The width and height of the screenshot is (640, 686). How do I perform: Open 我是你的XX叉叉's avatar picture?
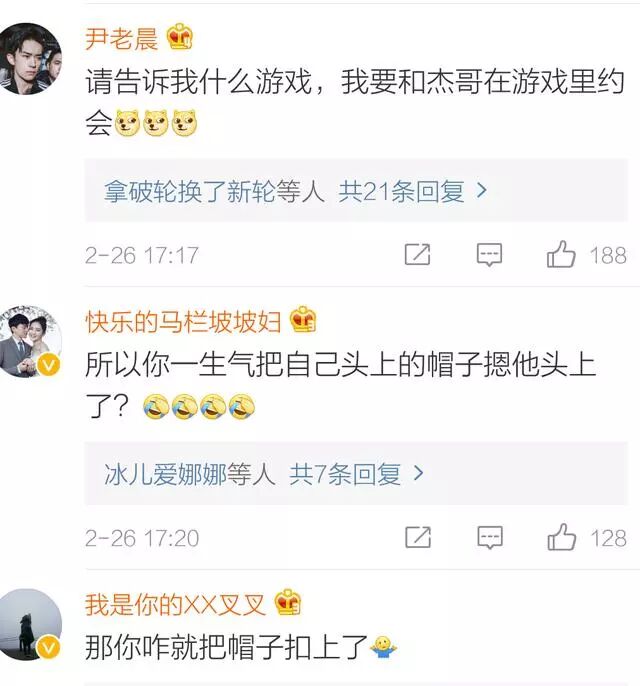tap(30, 624)
